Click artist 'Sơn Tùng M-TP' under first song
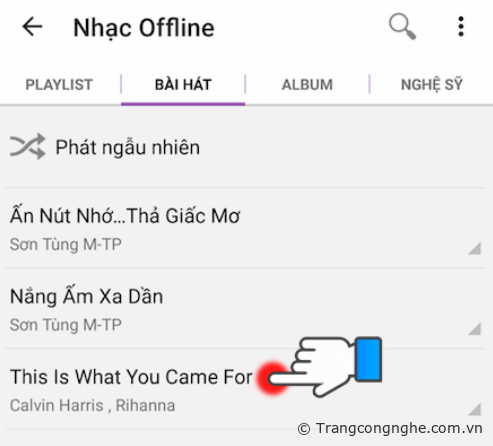The image size is (493, 446). [x=66, y=244]
